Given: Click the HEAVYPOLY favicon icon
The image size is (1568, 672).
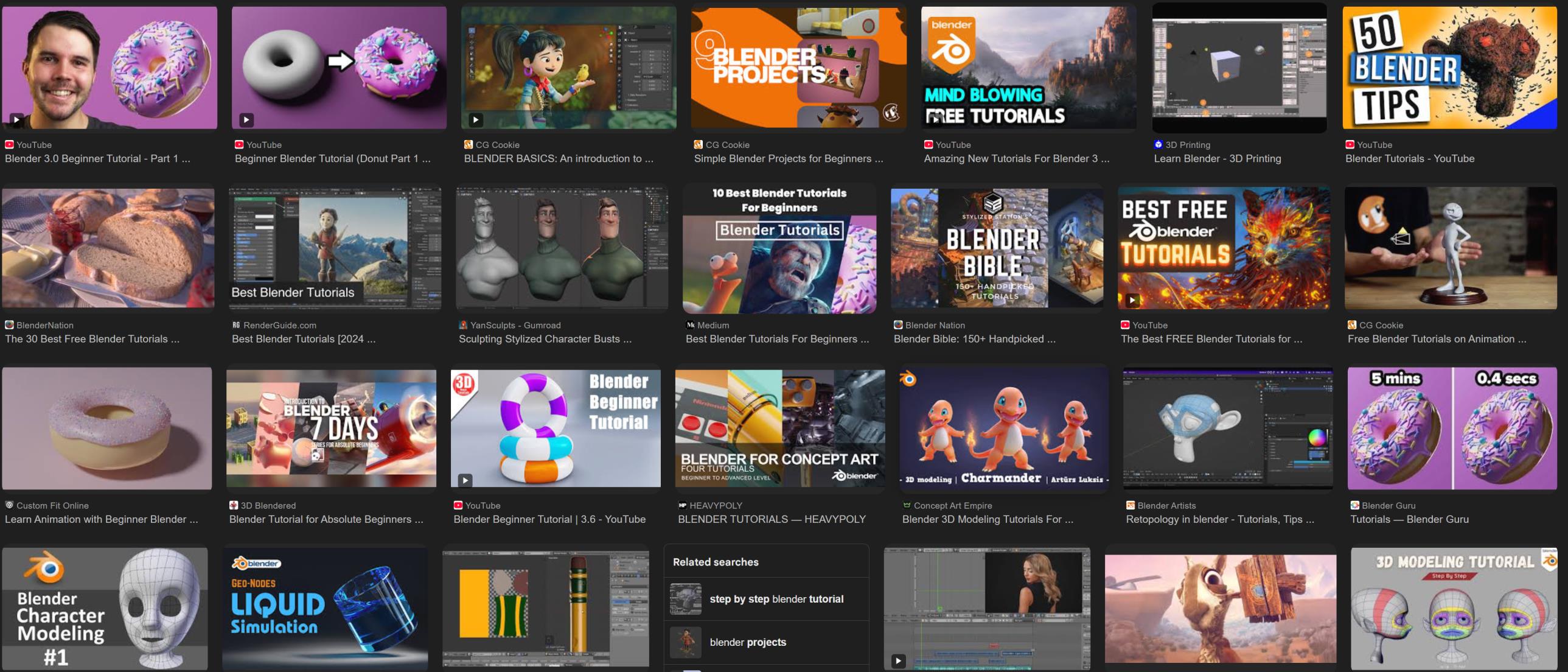Looking at the screenshot, I should pyautogui.click(x=682, y=505).
